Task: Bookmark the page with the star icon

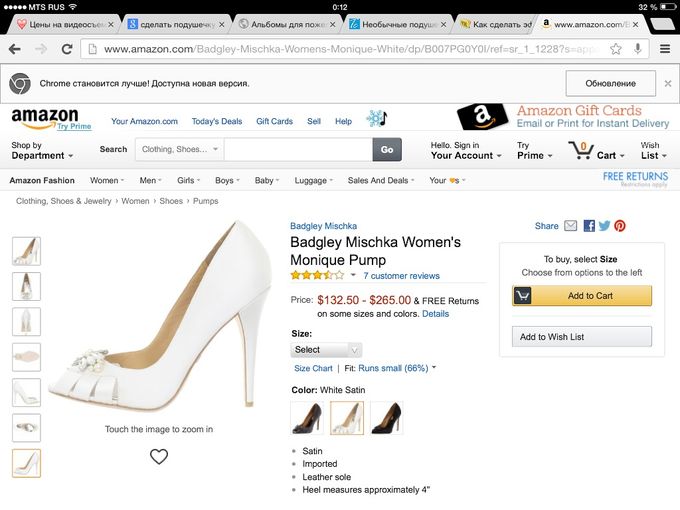Action: 615,49
